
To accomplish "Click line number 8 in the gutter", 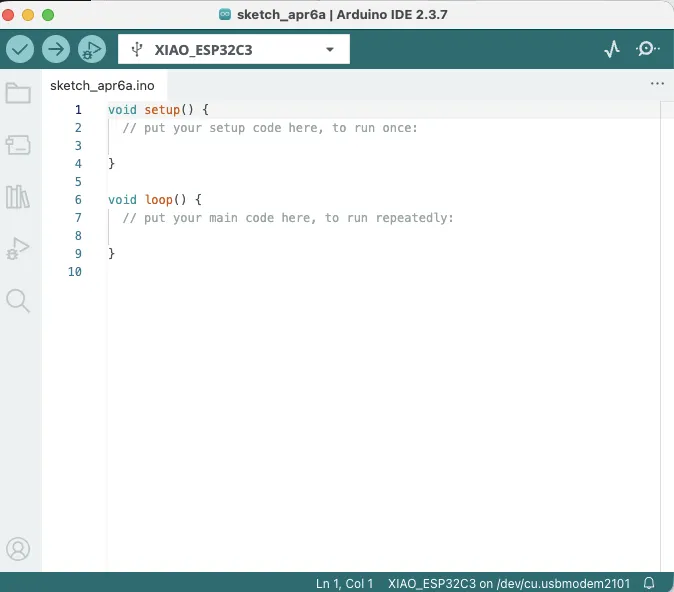I will point(78,236).
